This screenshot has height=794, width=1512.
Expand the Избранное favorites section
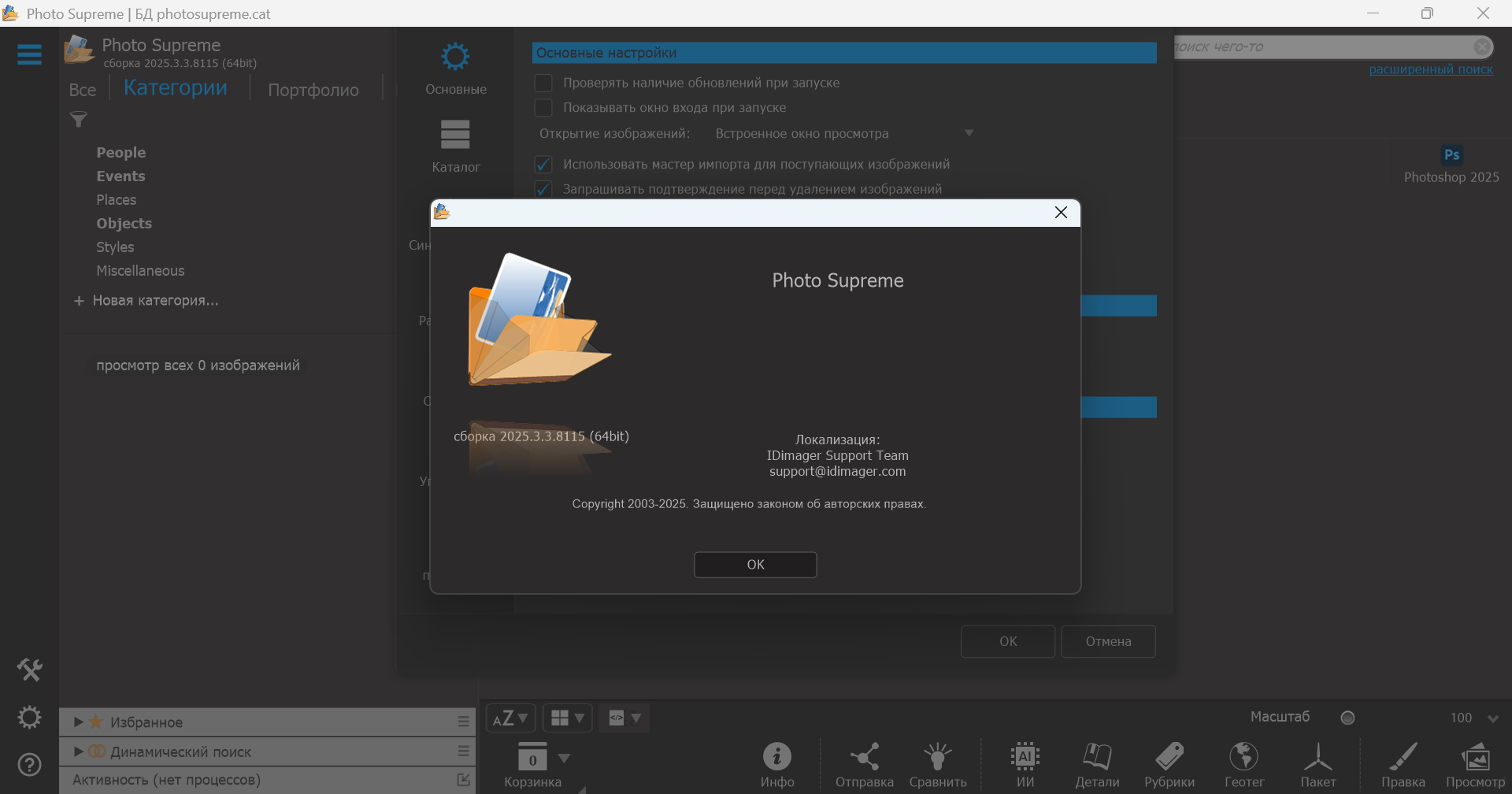tap(79, 722)
